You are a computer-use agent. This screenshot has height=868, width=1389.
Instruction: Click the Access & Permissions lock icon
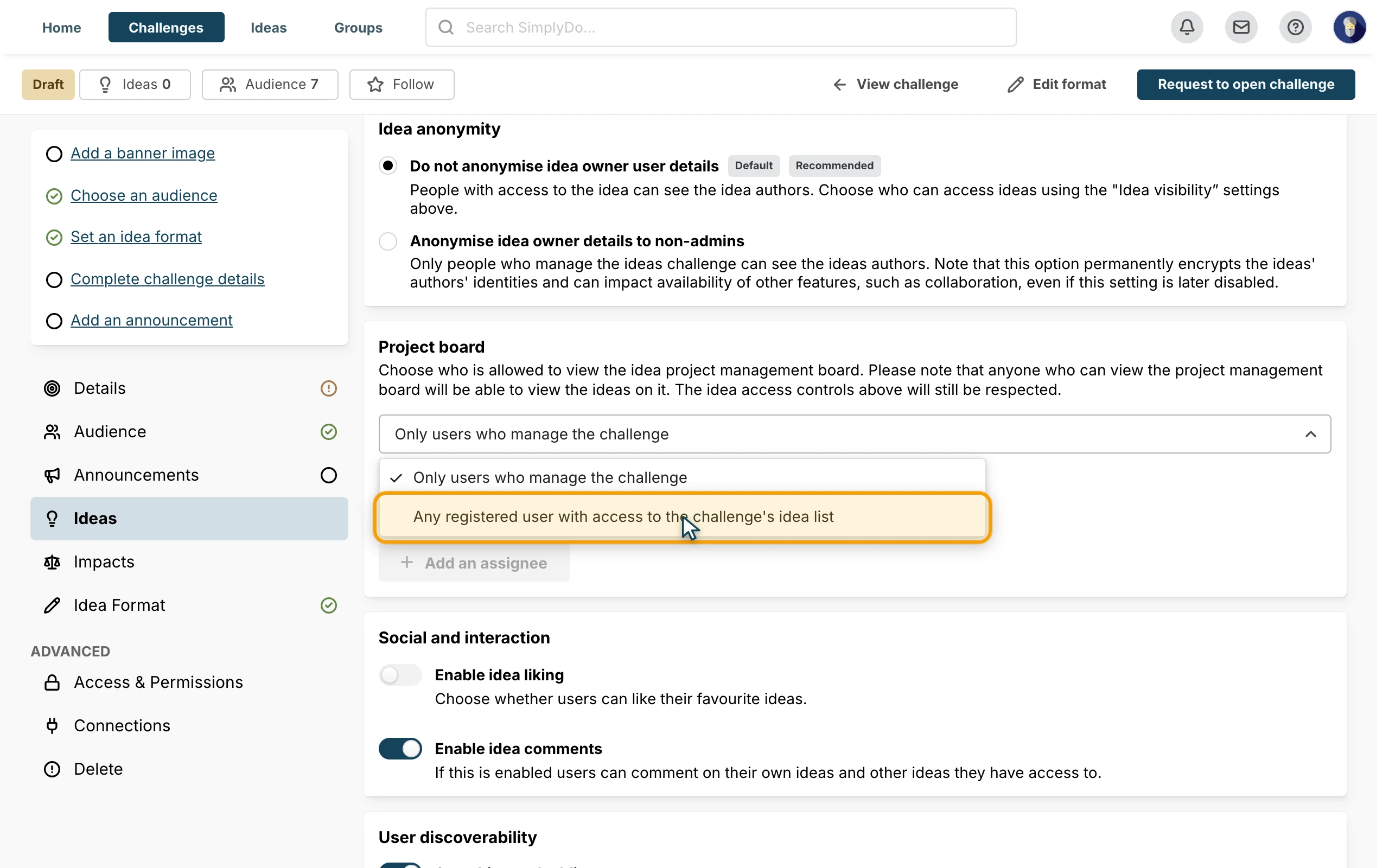52,682
